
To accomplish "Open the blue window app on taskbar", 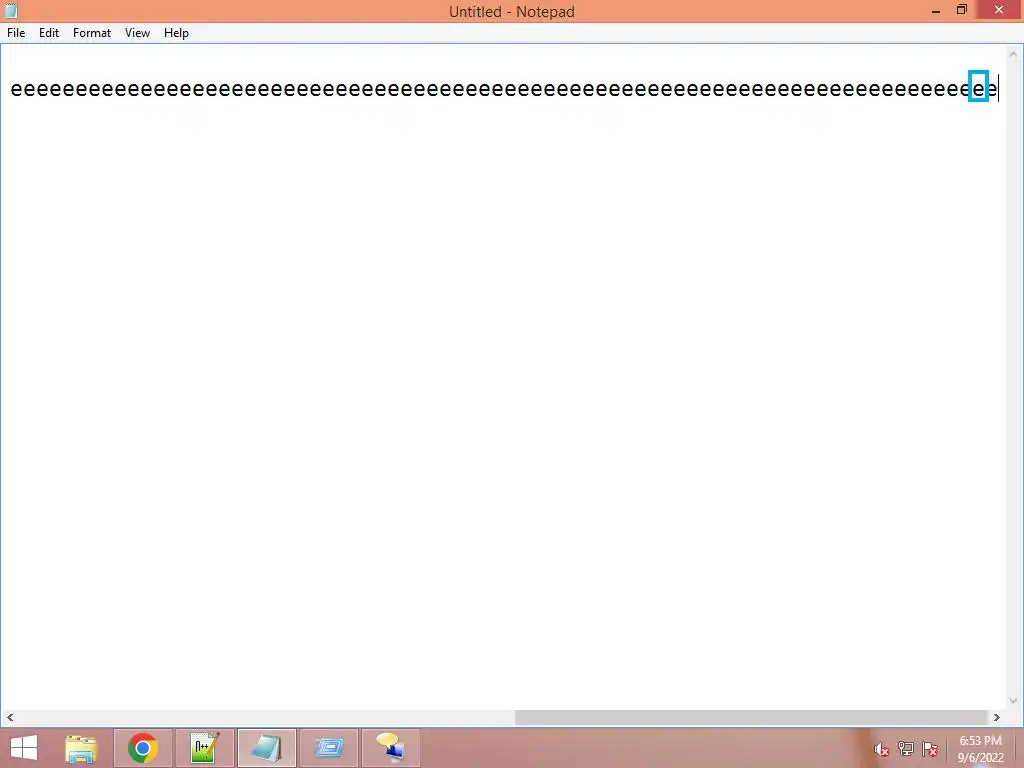I will tap(328, 748).
